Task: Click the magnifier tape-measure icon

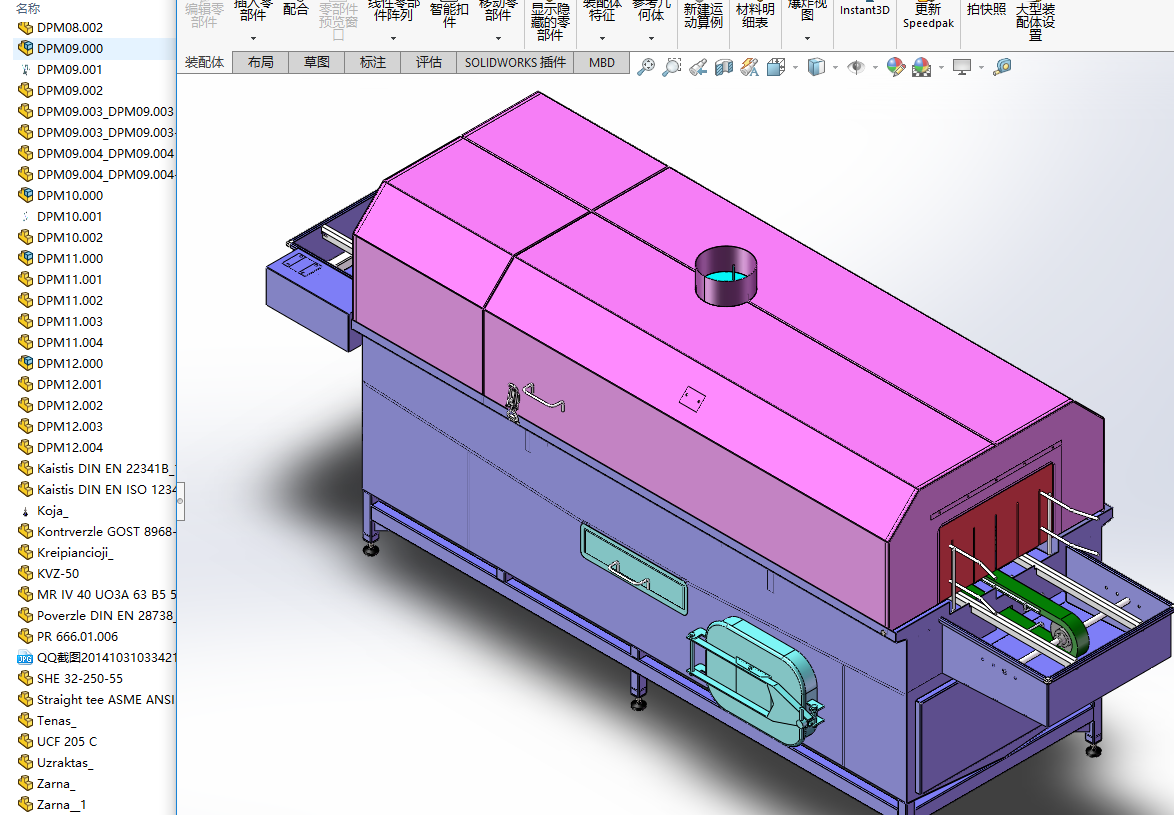Action: click(x=1002, y=67)
